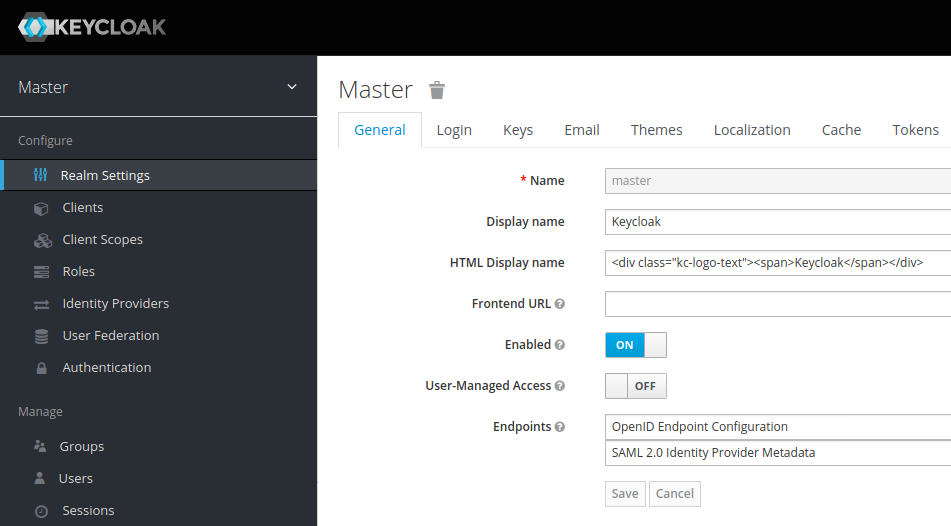The width and height of the screenshot is (951, 526).
Task: Click the Realm Settings sliders icon
Action: tap(41, 175)
